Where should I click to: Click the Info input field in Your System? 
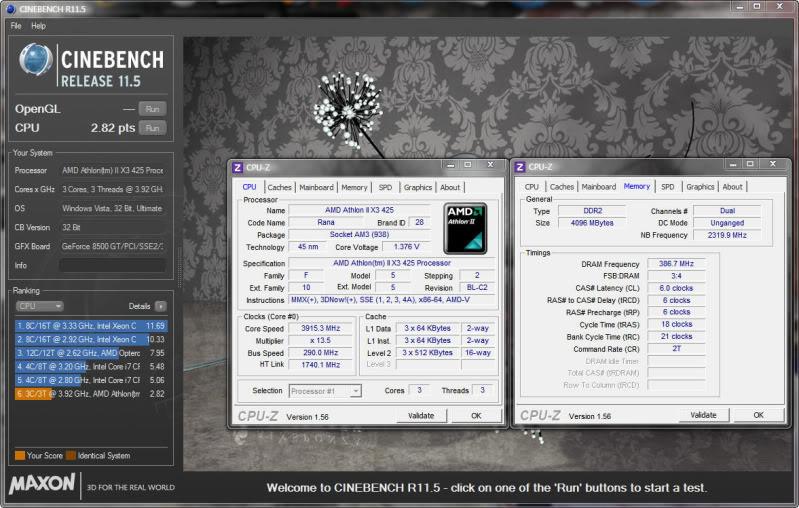[x=112, y=265]
